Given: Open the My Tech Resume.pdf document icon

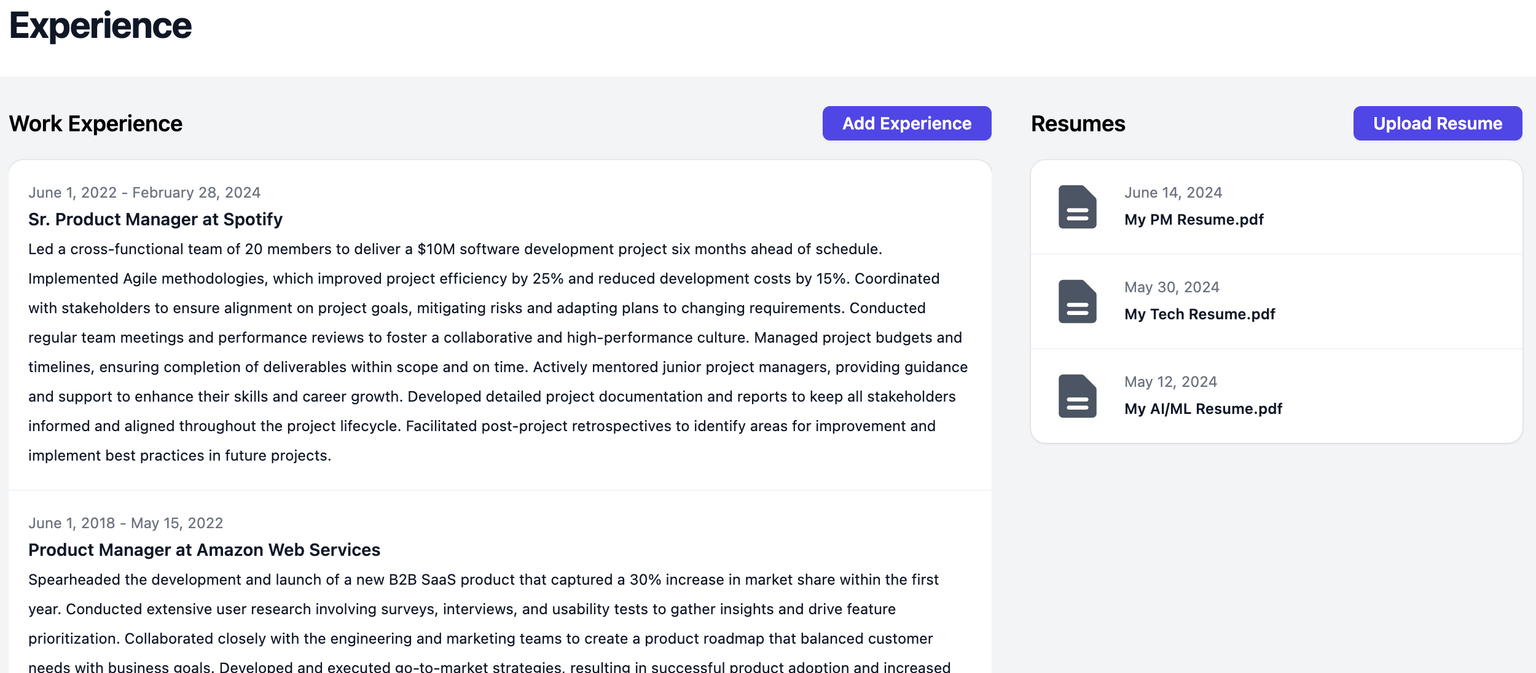Looking at the screenshot, I should click(1077, 301).
